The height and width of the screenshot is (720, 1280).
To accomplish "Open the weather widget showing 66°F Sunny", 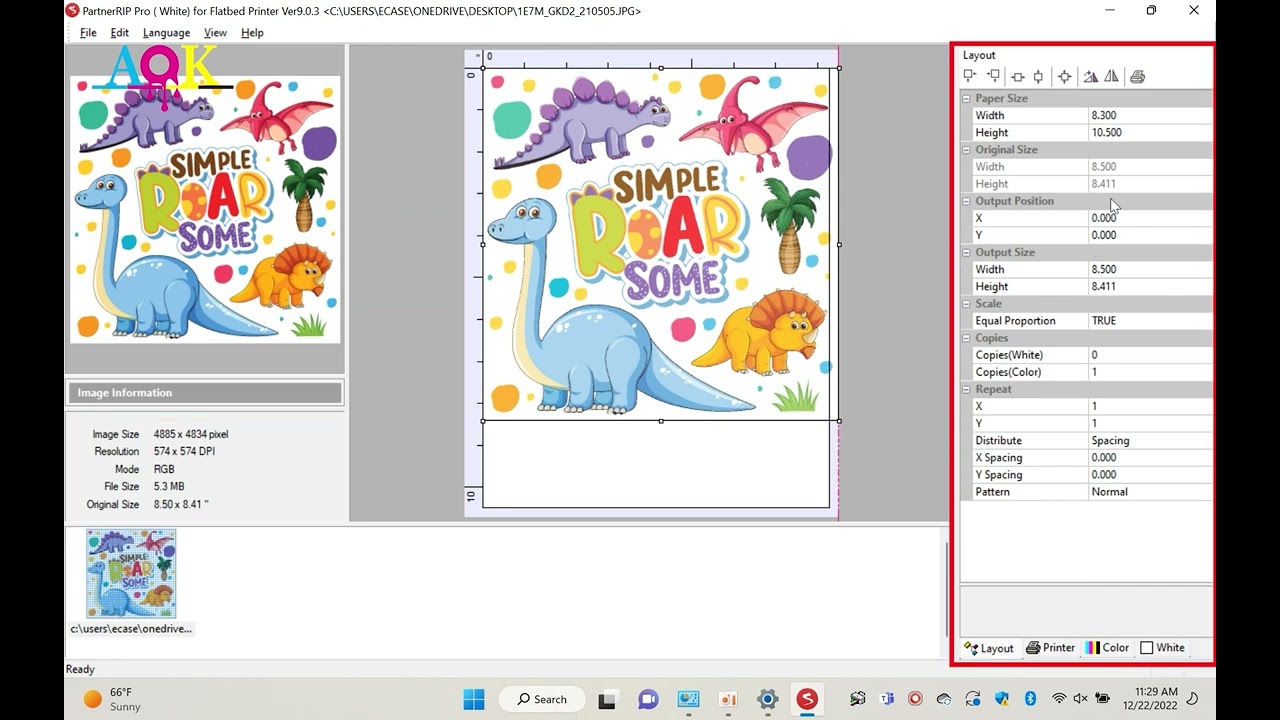I will click(112, 699).
